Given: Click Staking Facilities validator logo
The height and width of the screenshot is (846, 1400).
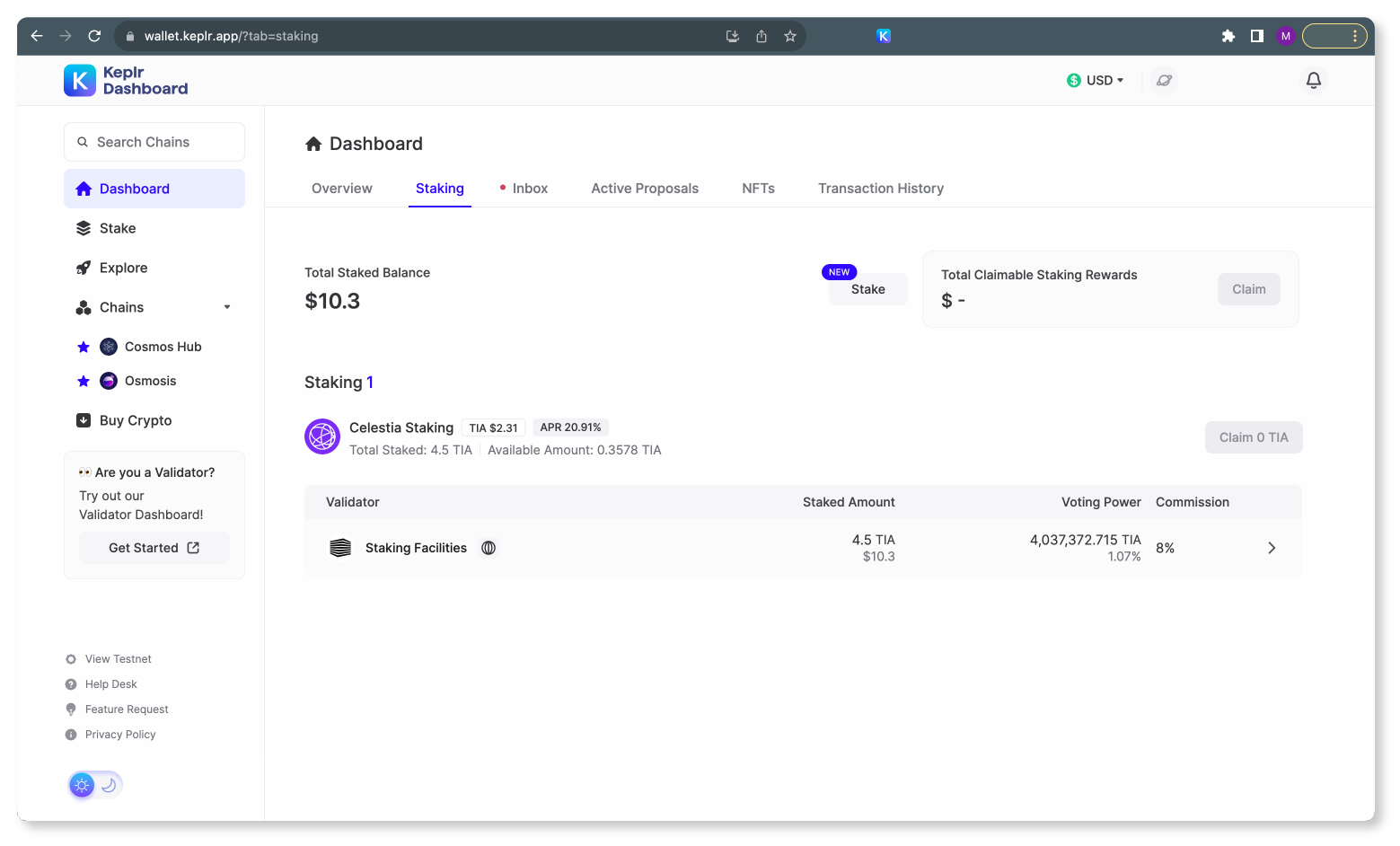Looking at the screenshot, I should 340,548.
